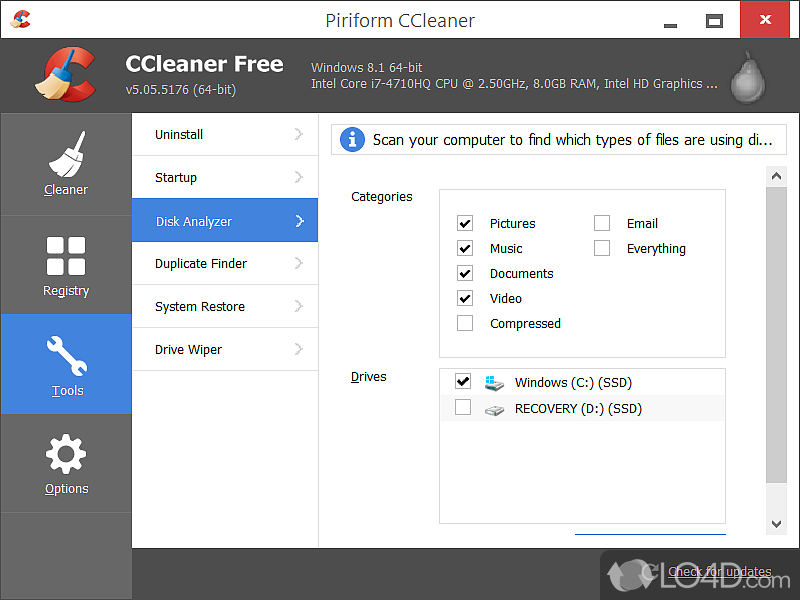Expand the Uninstall chevron arrow
The height and width of the screenshot is (600, 800).
tap(299, 134)
